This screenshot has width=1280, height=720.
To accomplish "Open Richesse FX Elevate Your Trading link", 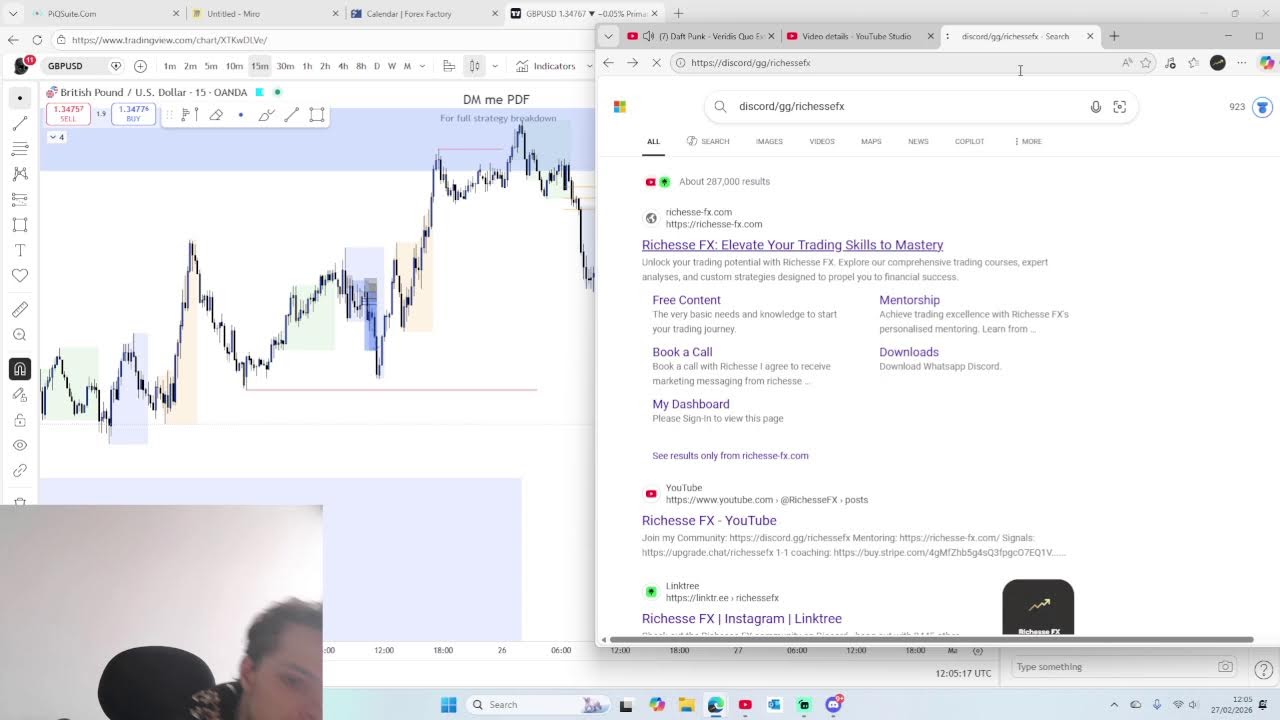I will tap(792, 245).
